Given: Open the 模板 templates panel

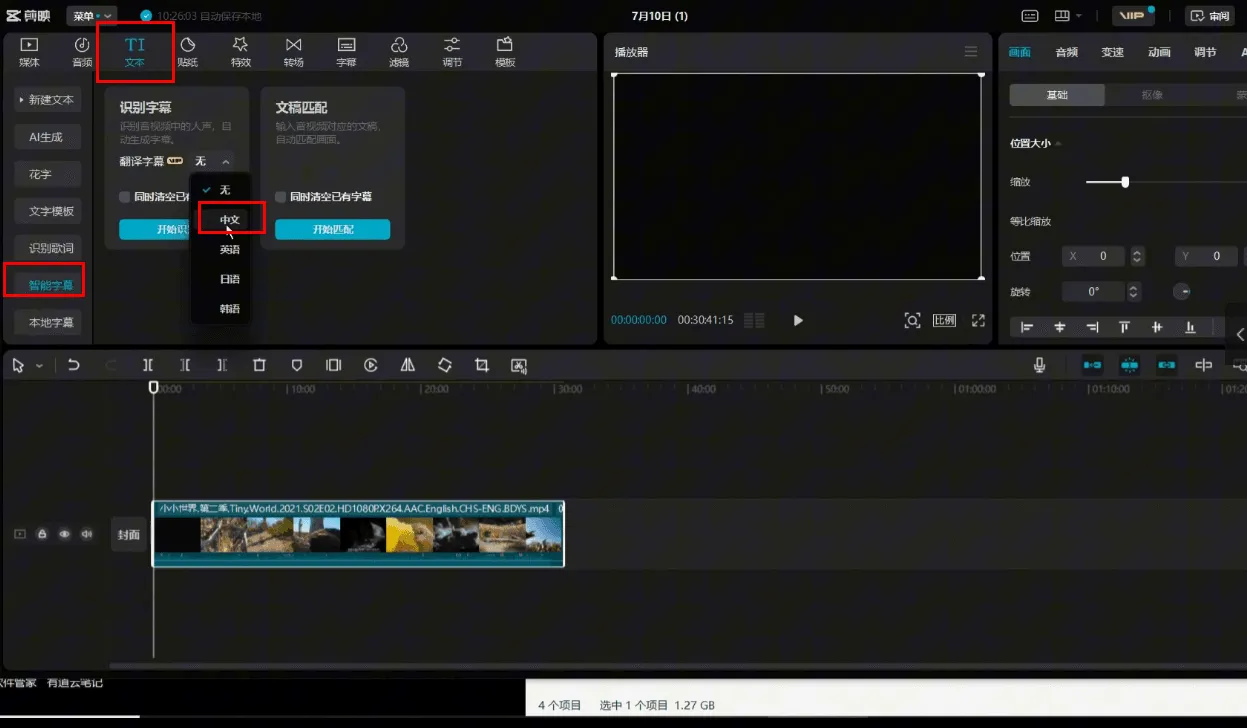Looking at the screenshot, I should click(505, 52).
